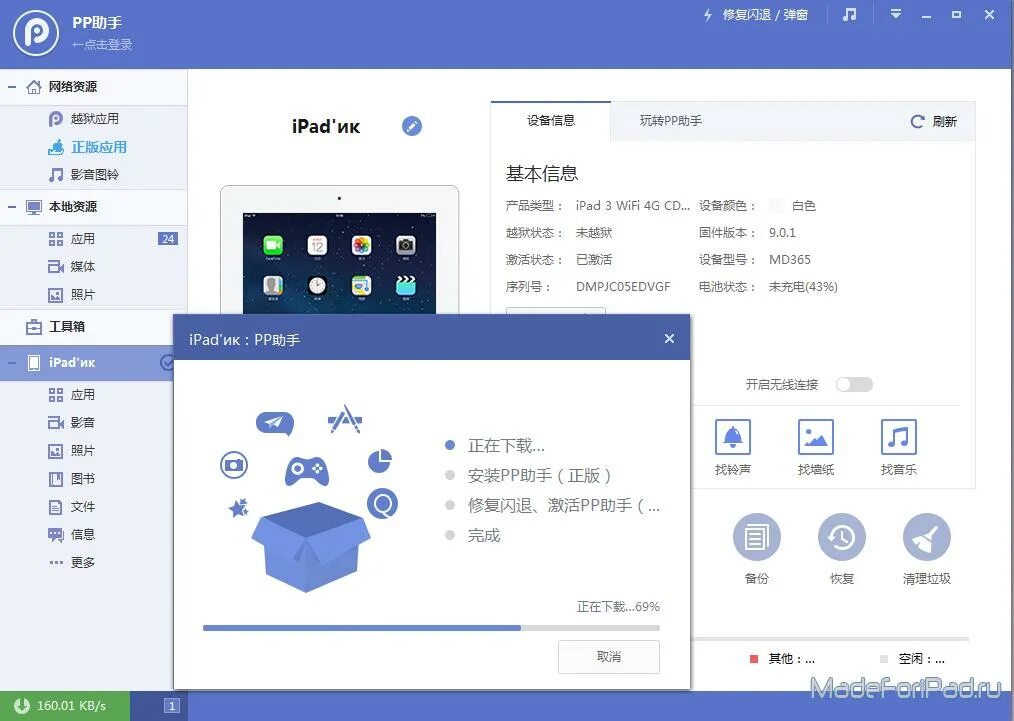Viewport: 1014px width, 721px height.
Task: Click the music note icon in title bar
Action: (850, 14)
